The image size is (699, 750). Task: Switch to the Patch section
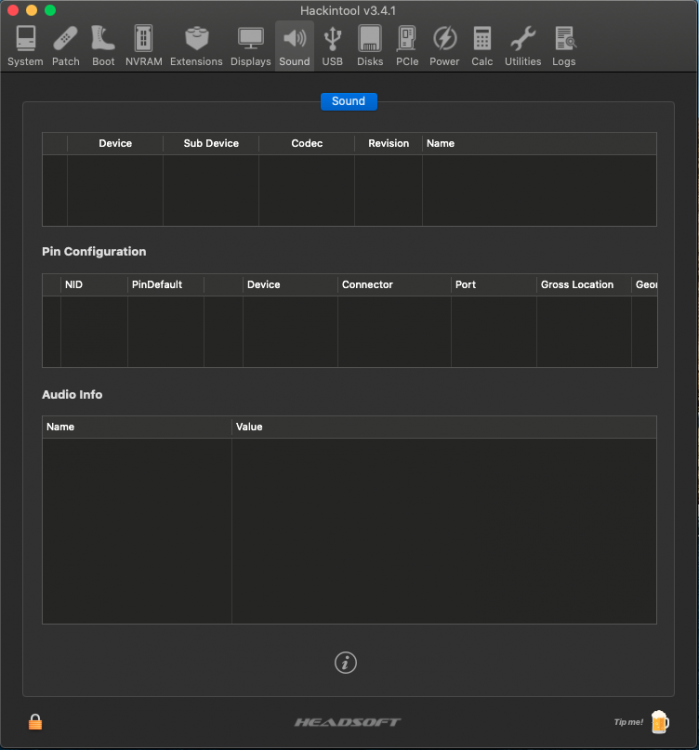pyautogui.click(x=66, y=46)
